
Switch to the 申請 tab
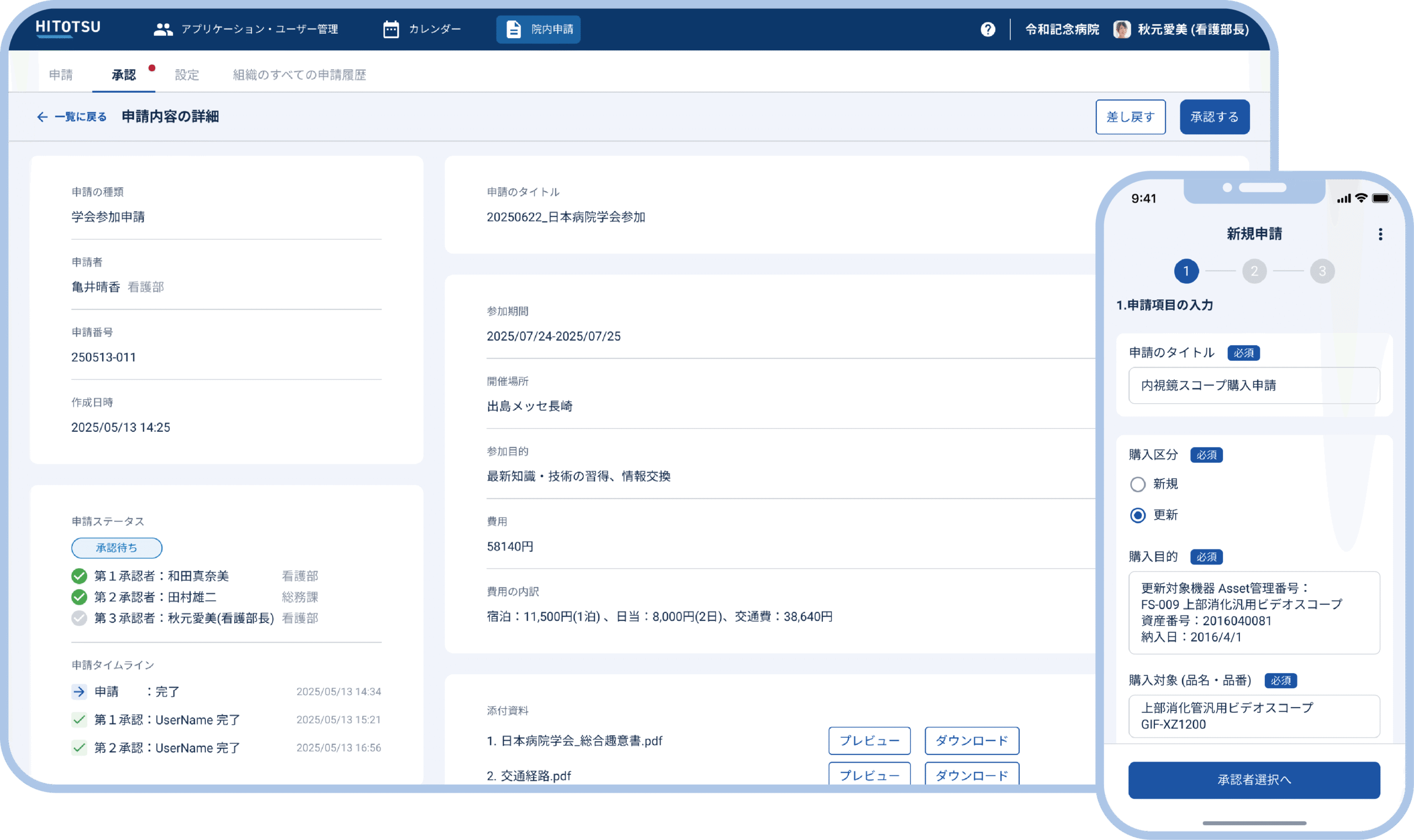tap(61, 75)
